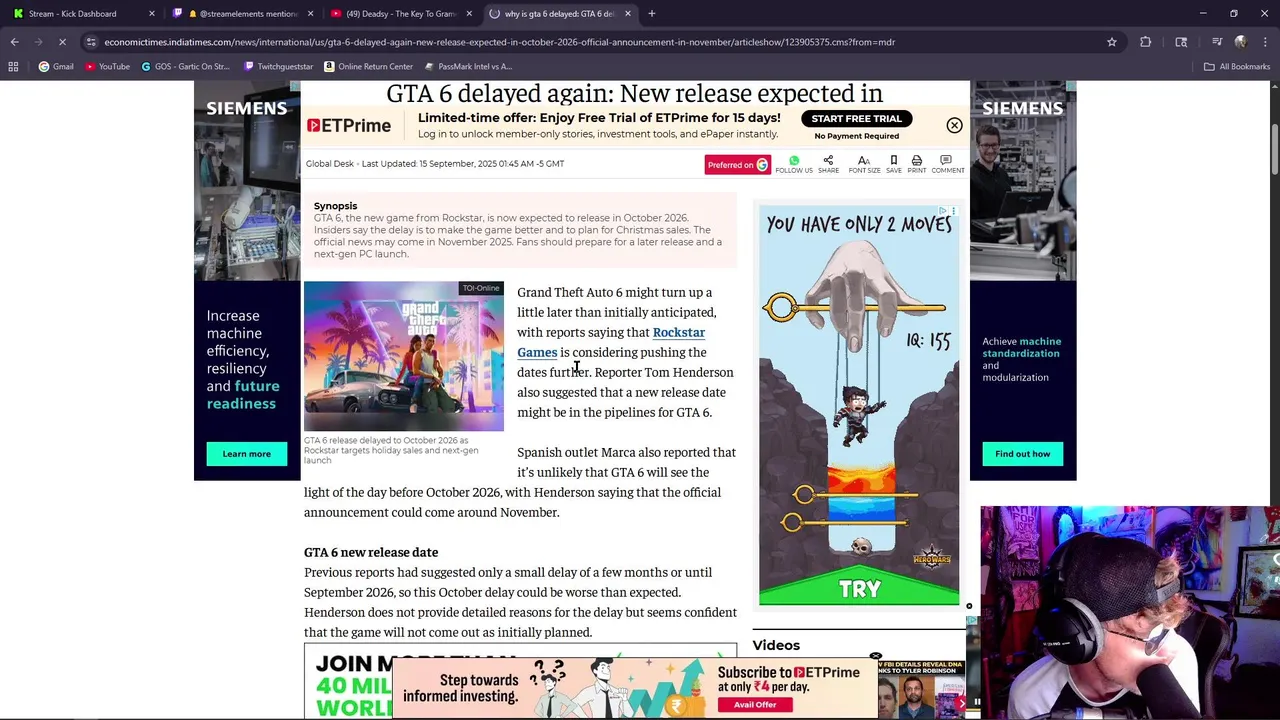Go back to the previous page

coord(14,42)
